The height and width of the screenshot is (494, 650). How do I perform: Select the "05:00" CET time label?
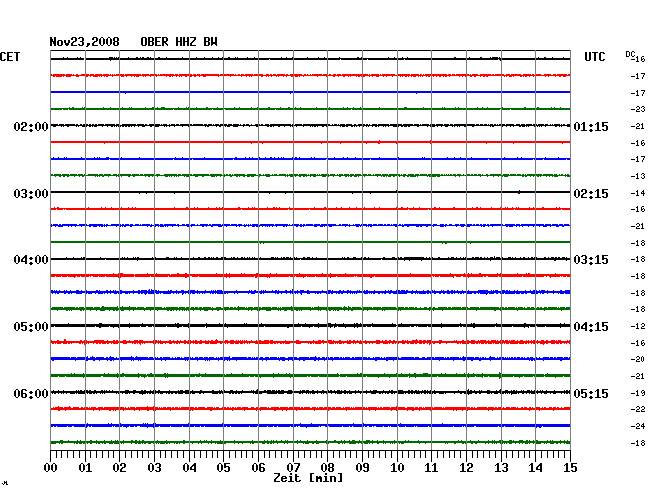pyautogui.click(x=31, y=327)
